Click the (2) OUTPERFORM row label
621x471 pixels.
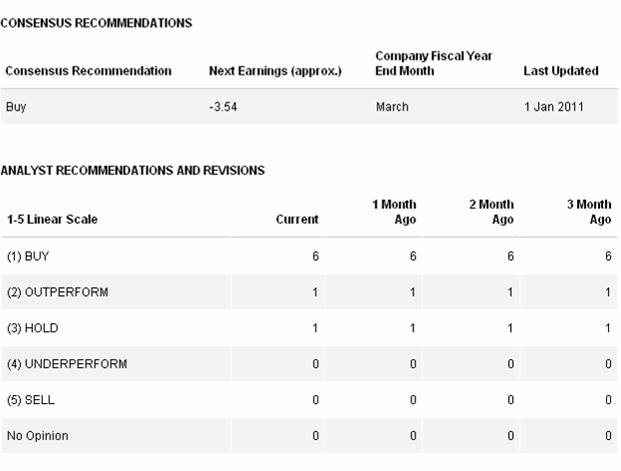[57, 292]
